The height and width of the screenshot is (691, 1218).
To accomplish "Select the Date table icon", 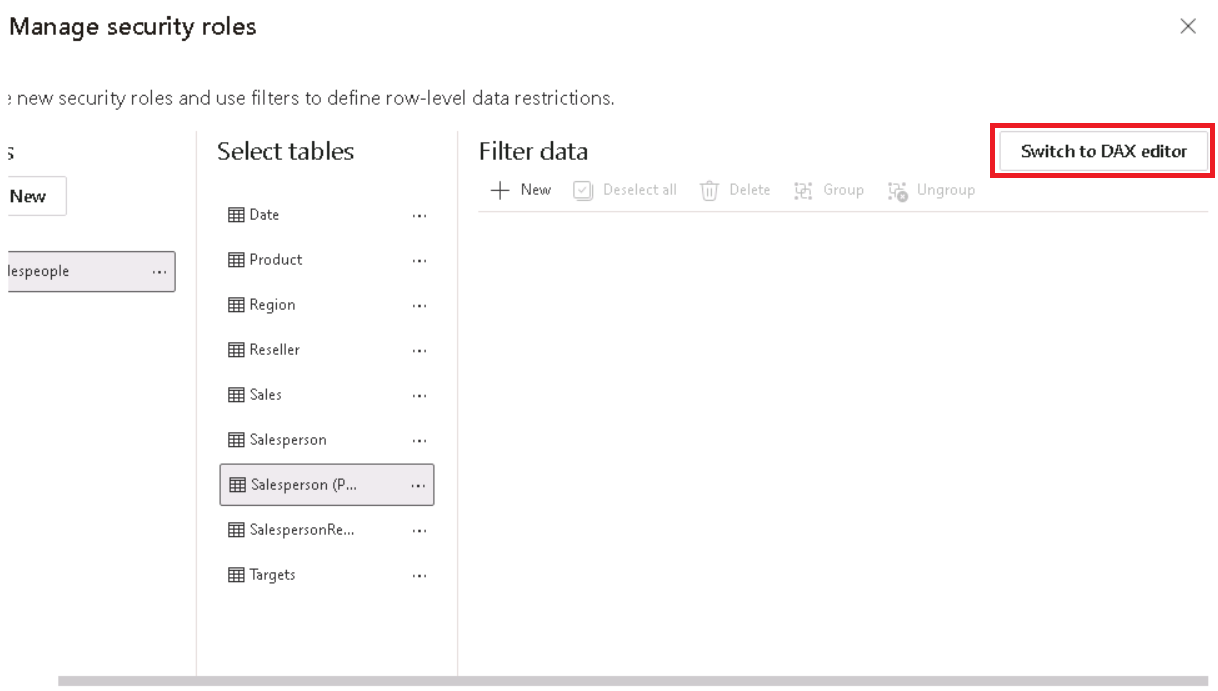I will click(236, 215).
